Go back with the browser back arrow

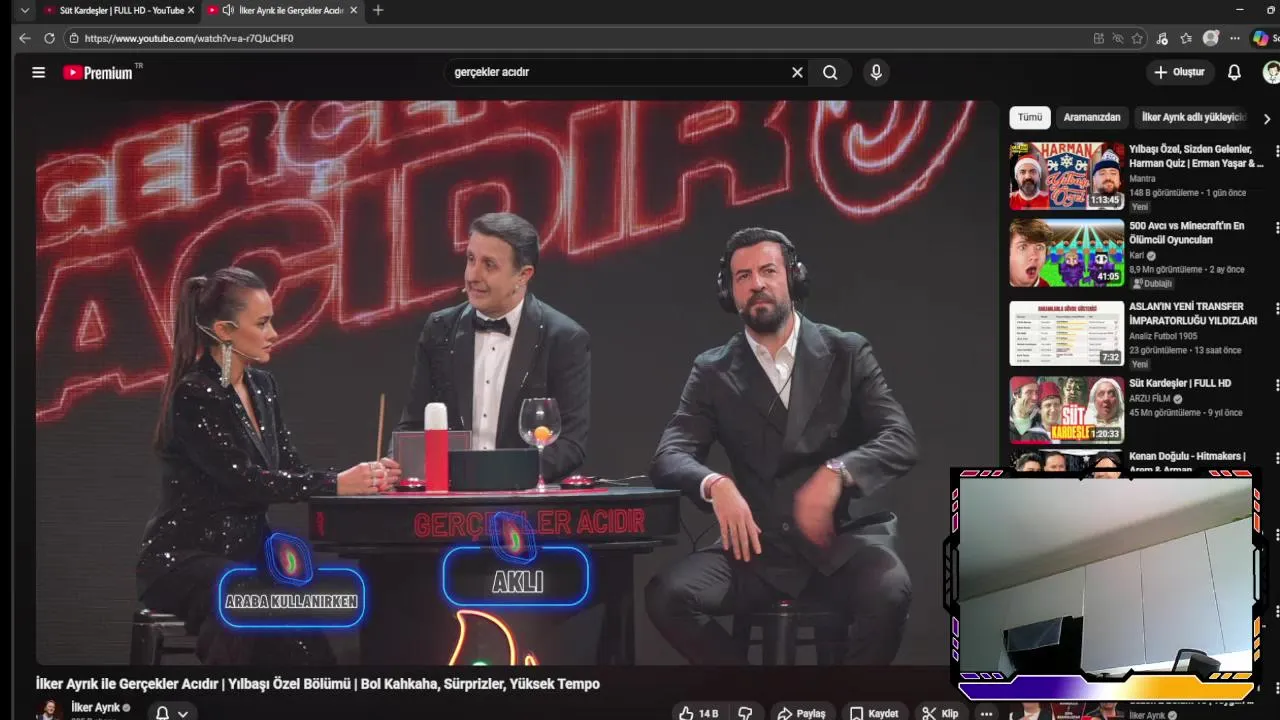click(x=25, y=38)
